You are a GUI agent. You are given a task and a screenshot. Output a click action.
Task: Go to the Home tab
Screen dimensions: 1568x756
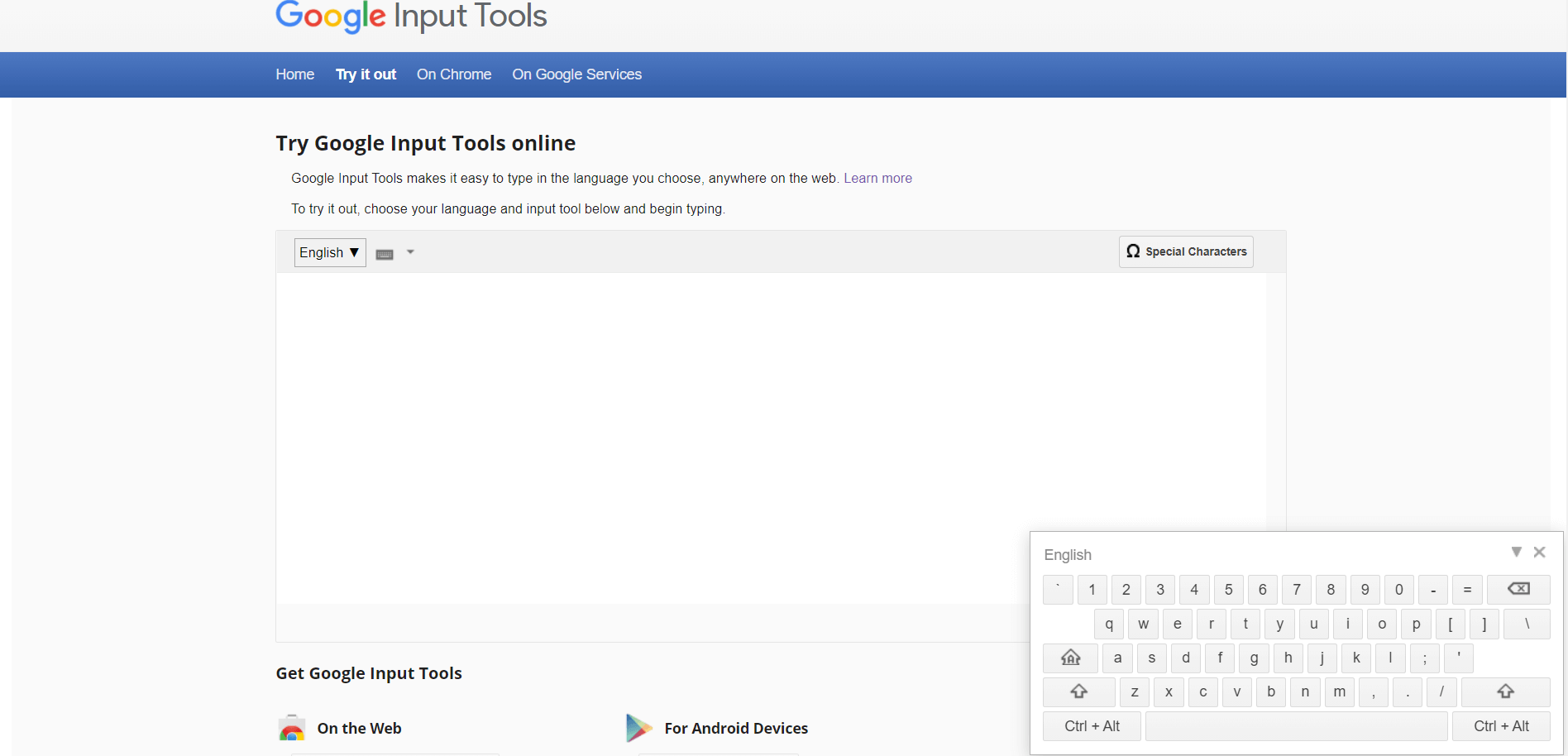pos(294,74)
